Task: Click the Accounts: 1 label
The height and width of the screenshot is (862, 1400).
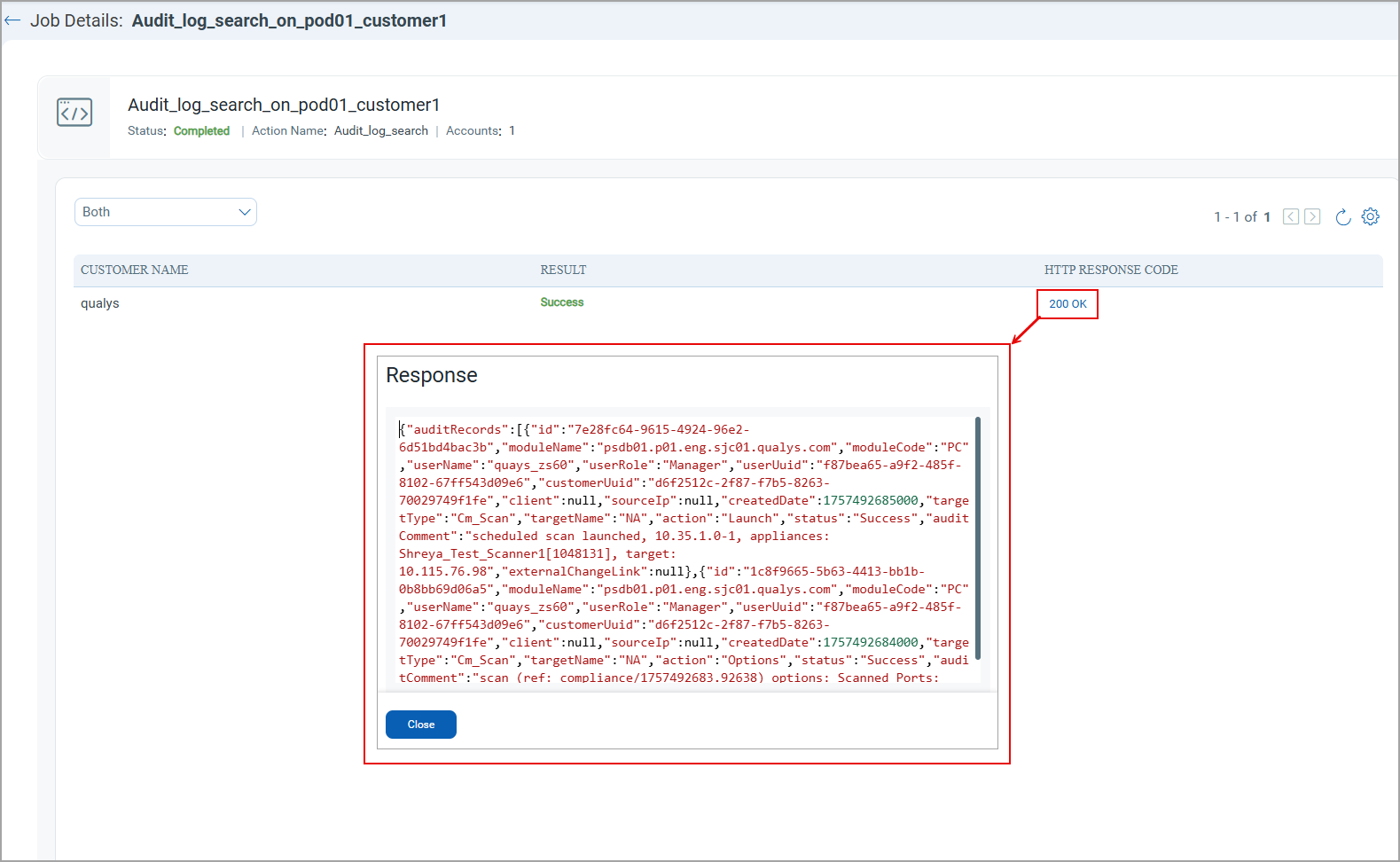Action: [x=481, y=130]
